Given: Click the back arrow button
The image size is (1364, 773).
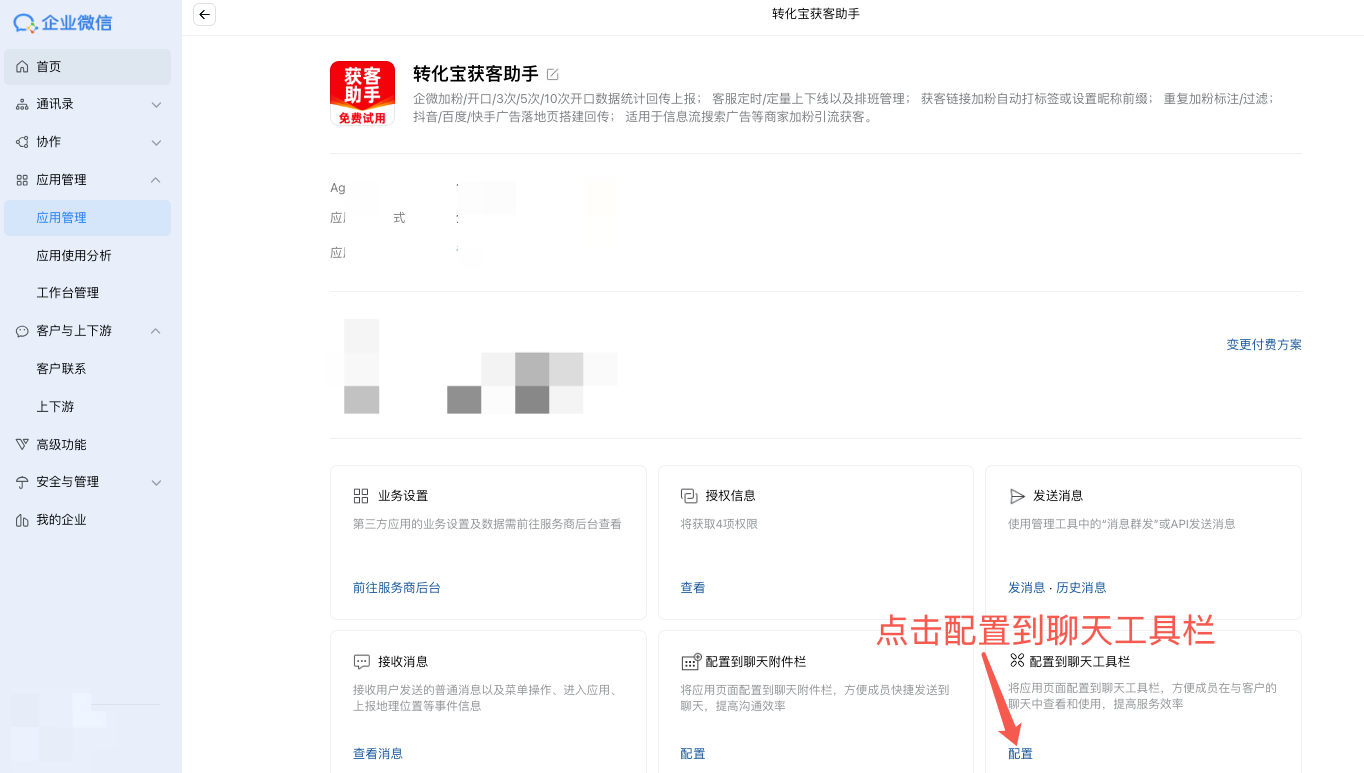Looking at the screenshot, I should [x=205, y=14].
